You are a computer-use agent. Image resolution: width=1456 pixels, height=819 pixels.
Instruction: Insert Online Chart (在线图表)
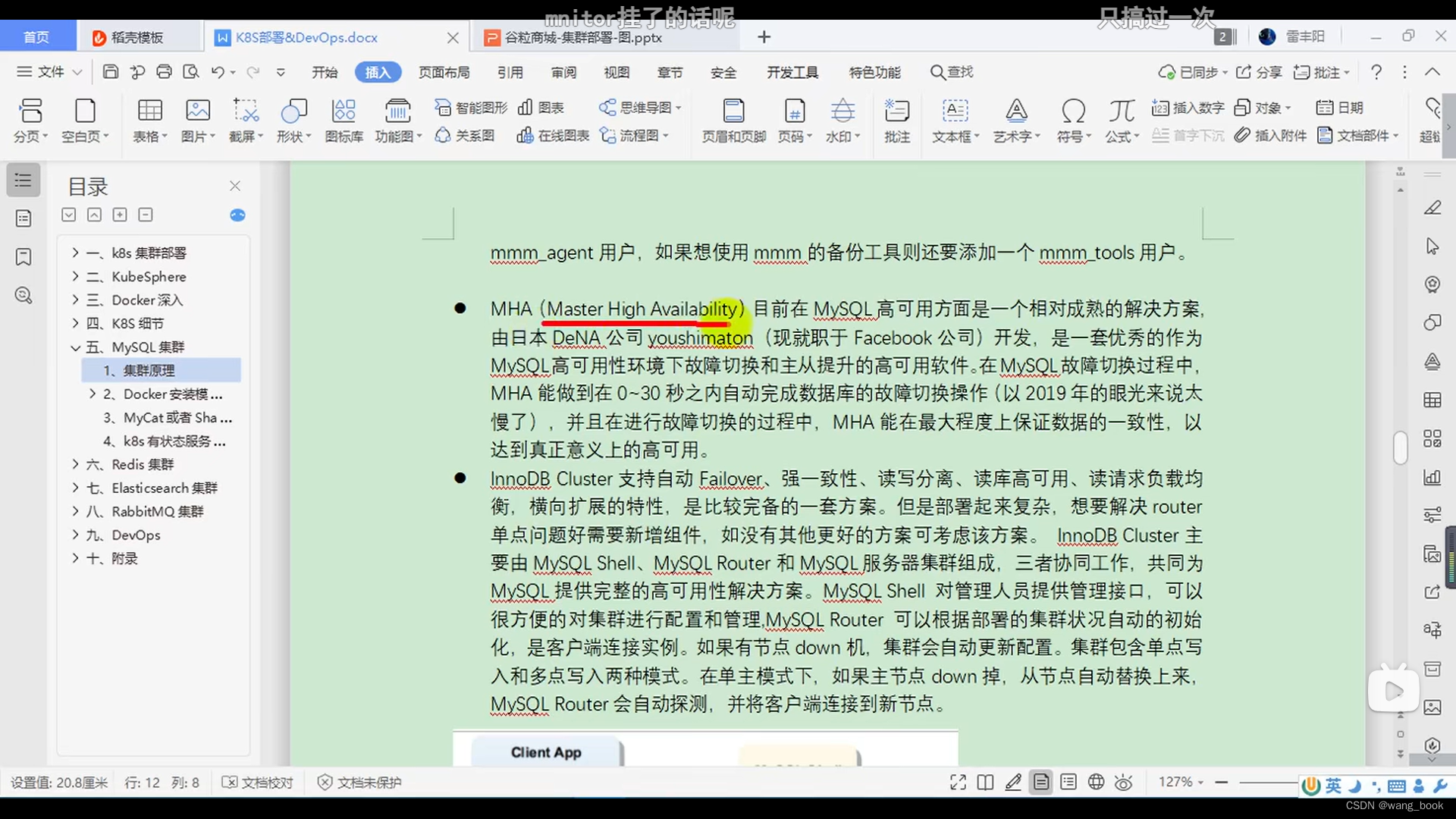[553, 136]
